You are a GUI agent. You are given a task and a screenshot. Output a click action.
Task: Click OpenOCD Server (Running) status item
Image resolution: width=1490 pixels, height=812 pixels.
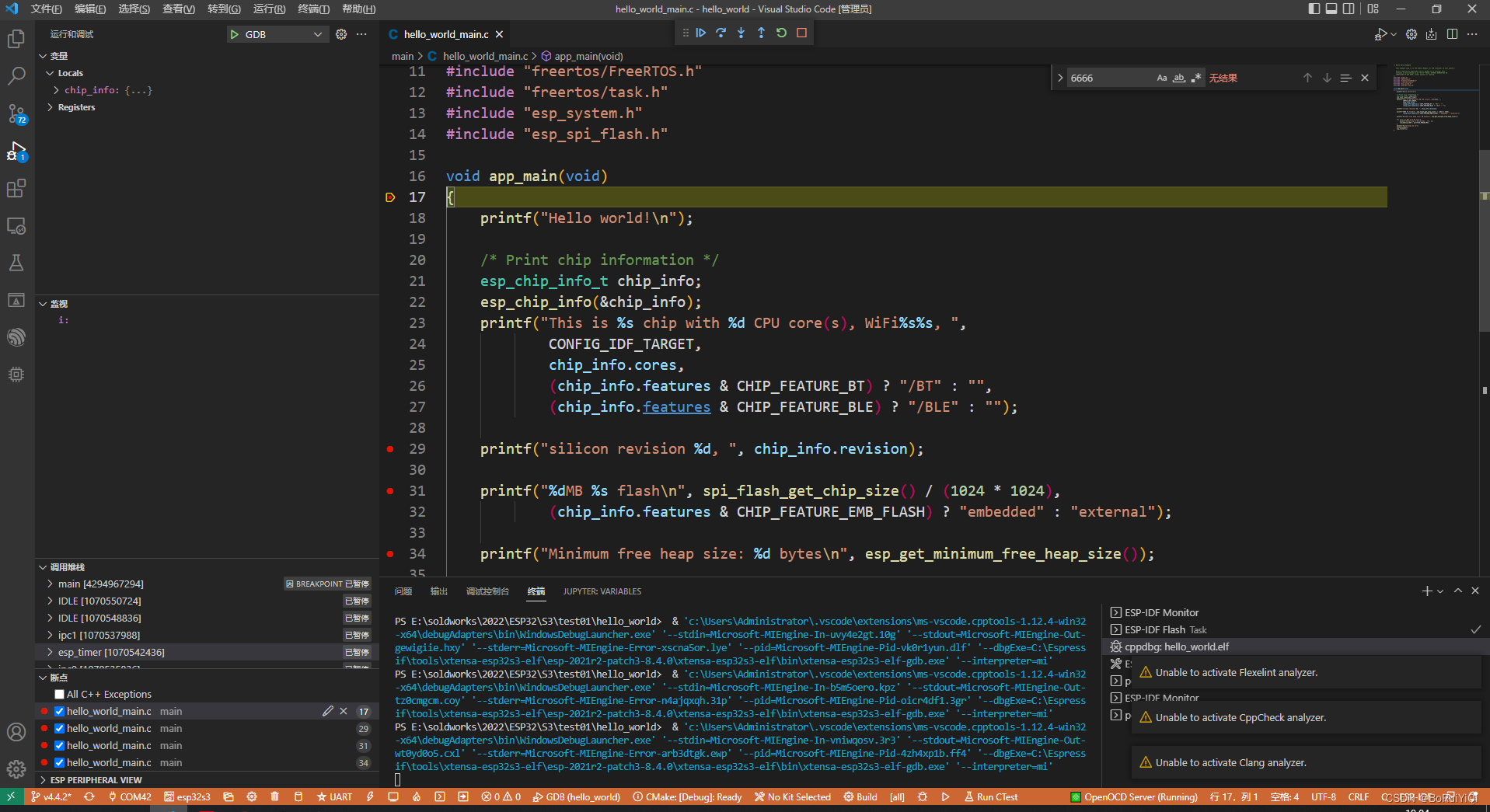(x=1133, y=796)
